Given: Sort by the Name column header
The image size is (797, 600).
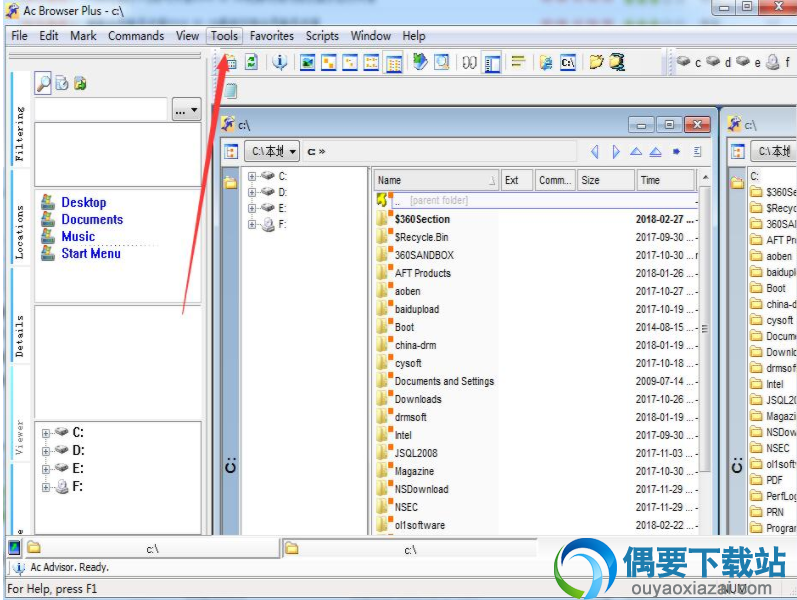Looking at the screenshot, I should tap(436, 180).
